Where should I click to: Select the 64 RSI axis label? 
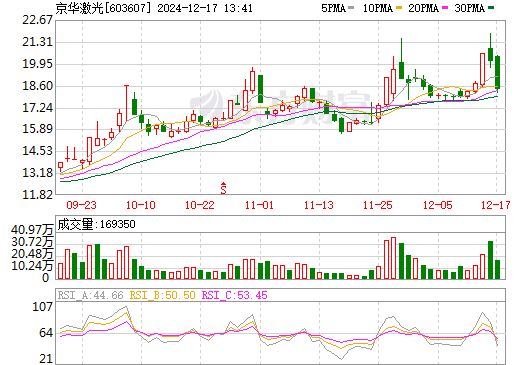46,333
